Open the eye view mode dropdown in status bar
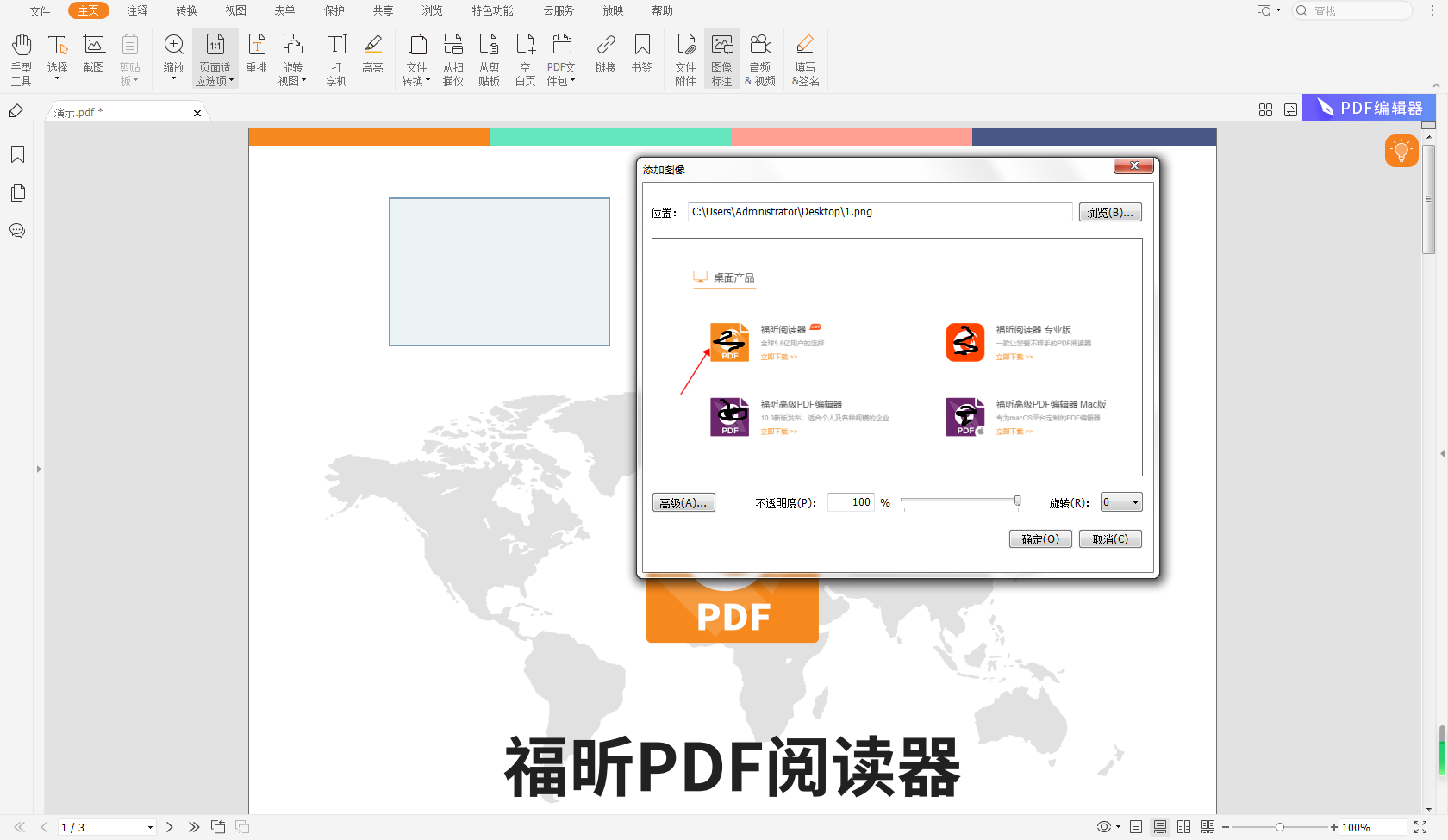This screenshot has height=840, width=1448. click(x=1108, y=827)
